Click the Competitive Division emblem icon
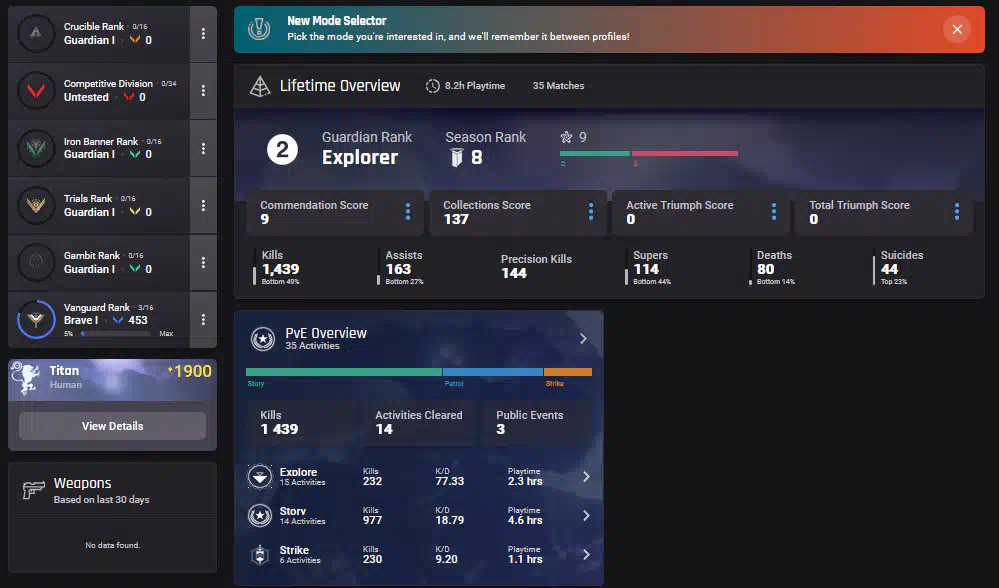999x588 pixels. 36,90
